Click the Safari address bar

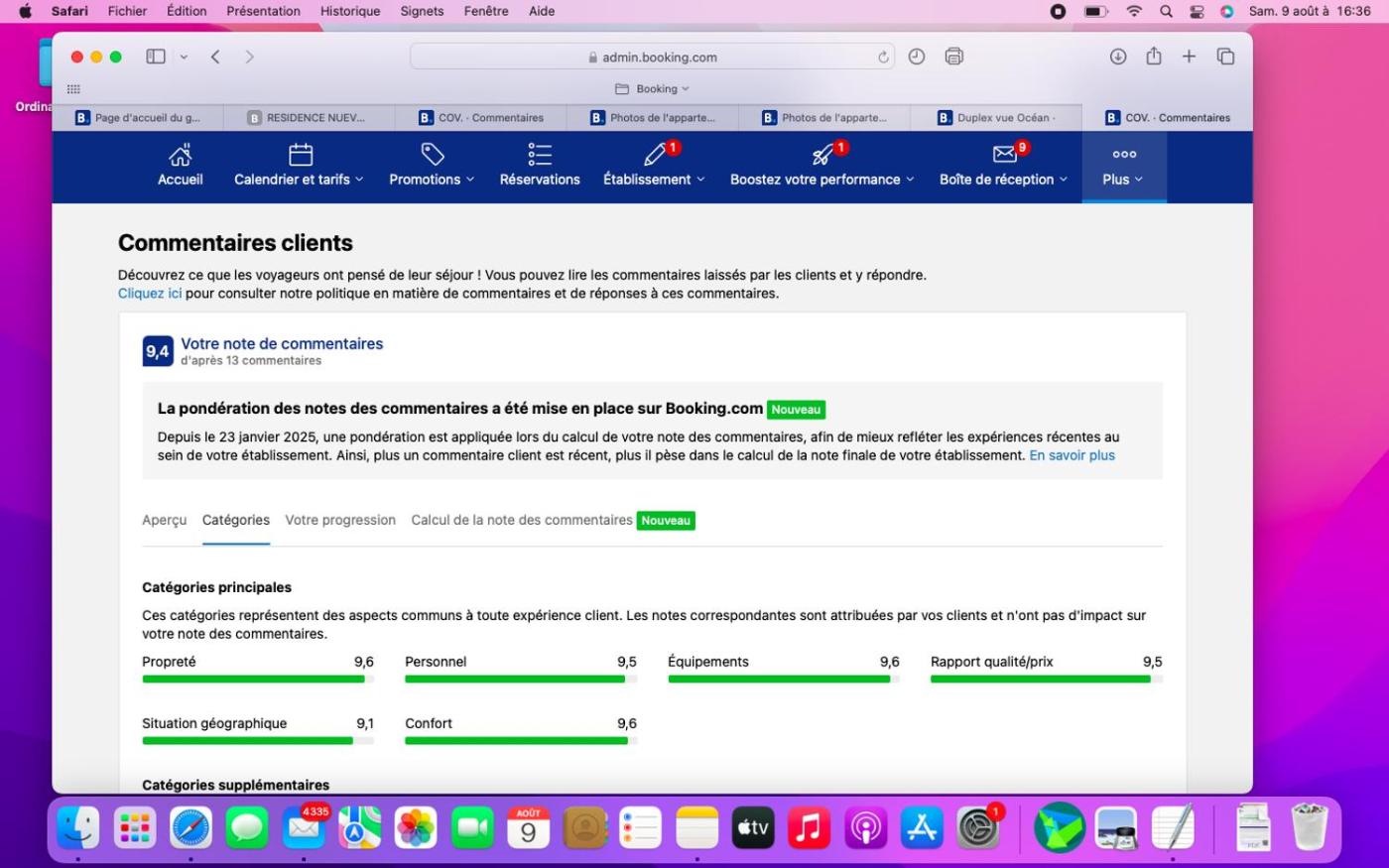pyautogui.click(x=651, y=58)
